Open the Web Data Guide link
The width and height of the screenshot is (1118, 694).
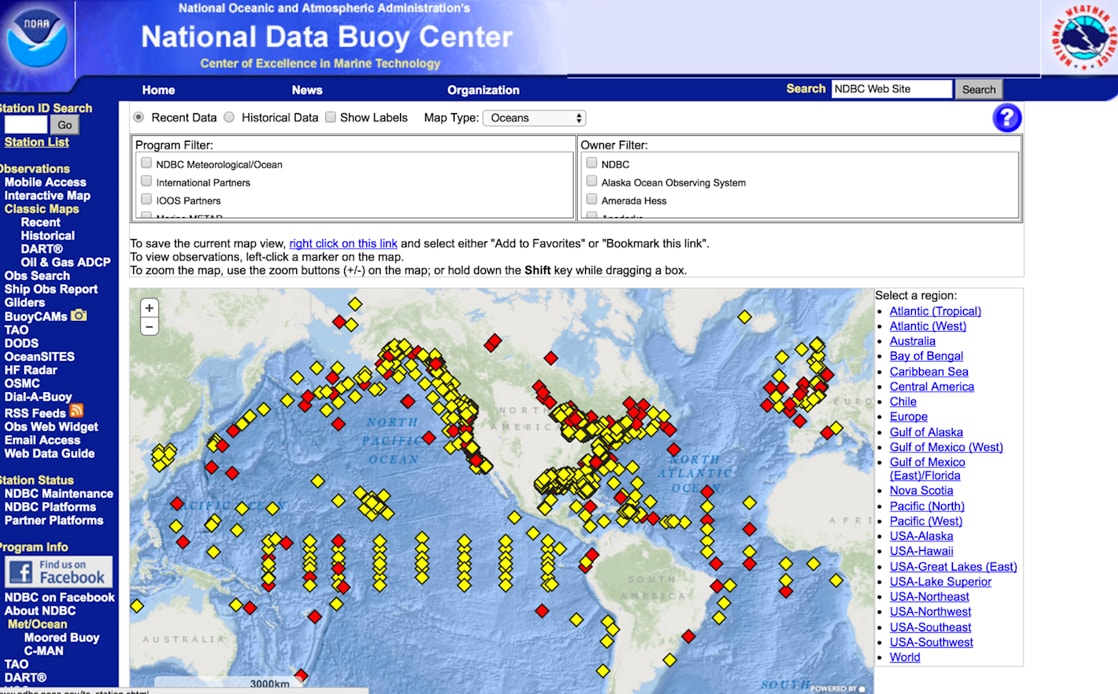pyautogui.click(x=49, y=453)
